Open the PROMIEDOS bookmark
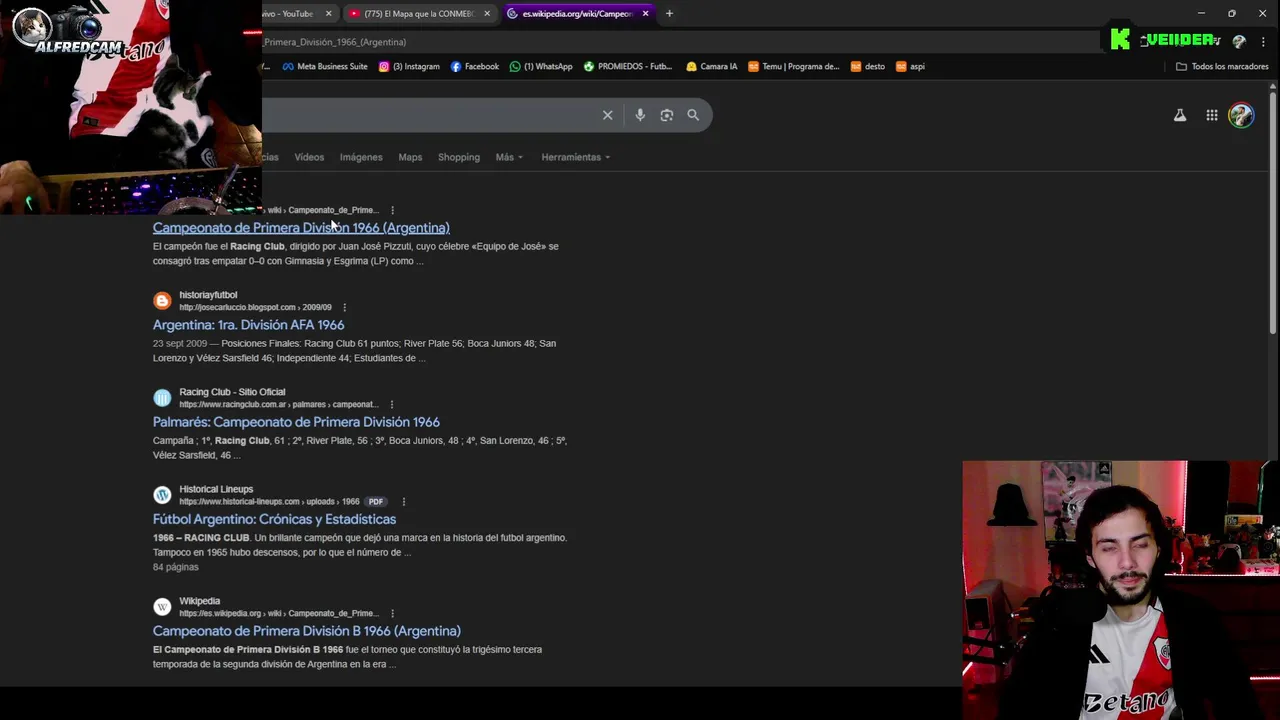This screenshot has width=1280, height=720. tap(628, 66)
